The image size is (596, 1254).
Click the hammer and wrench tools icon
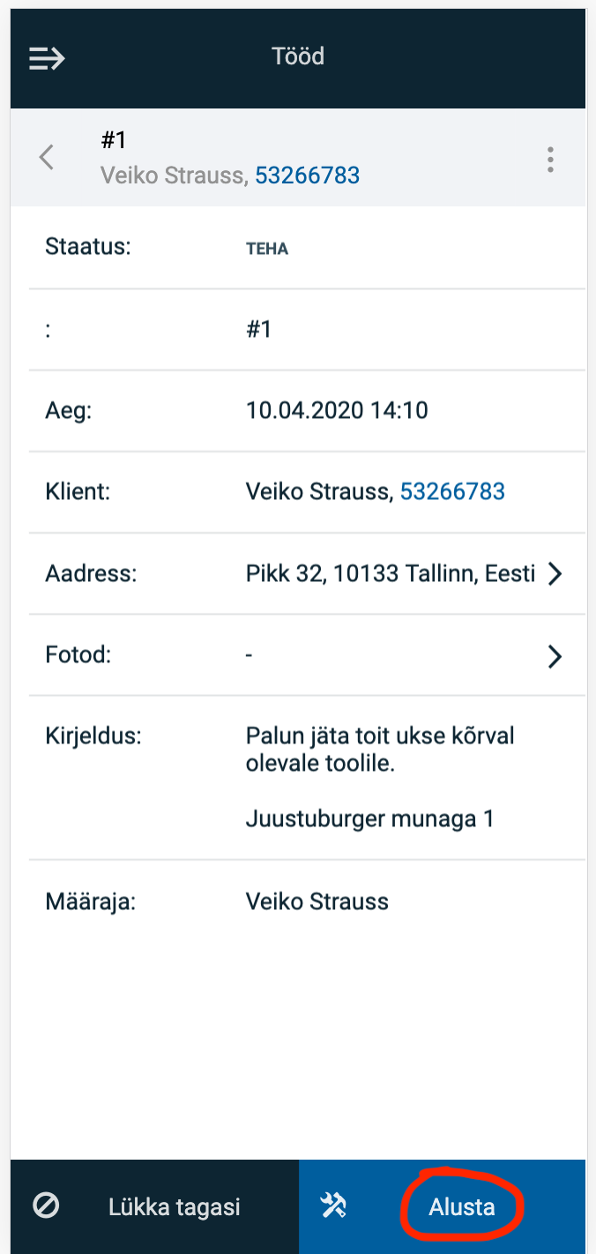pyautogui.click(x=333, y=1206)
